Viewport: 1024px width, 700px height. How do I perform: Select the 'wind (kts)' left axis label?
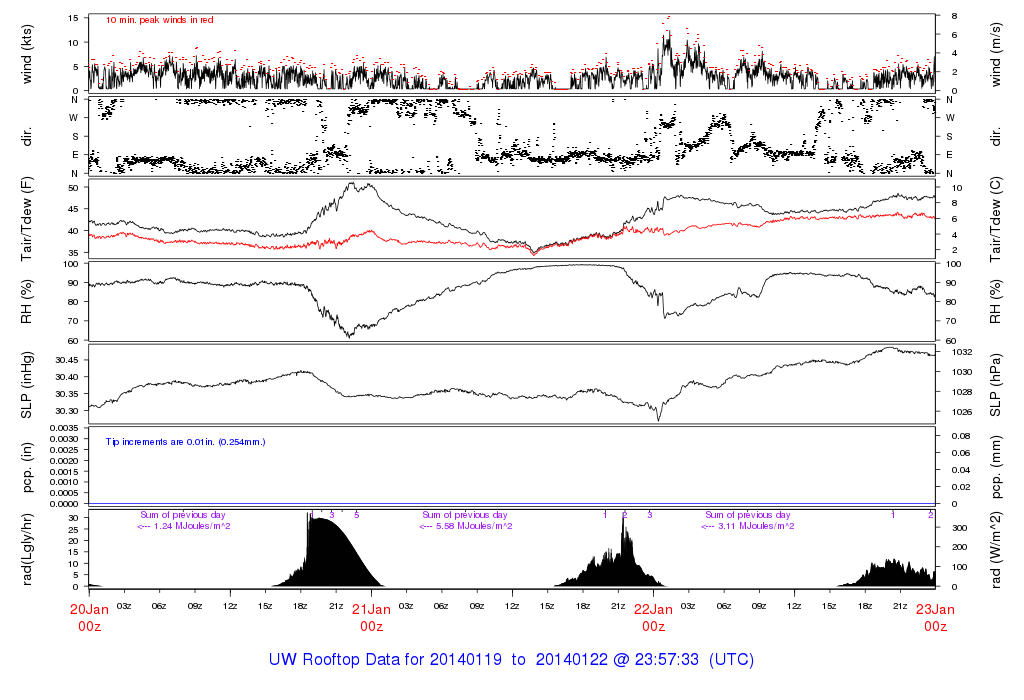(x=27, y=52)
